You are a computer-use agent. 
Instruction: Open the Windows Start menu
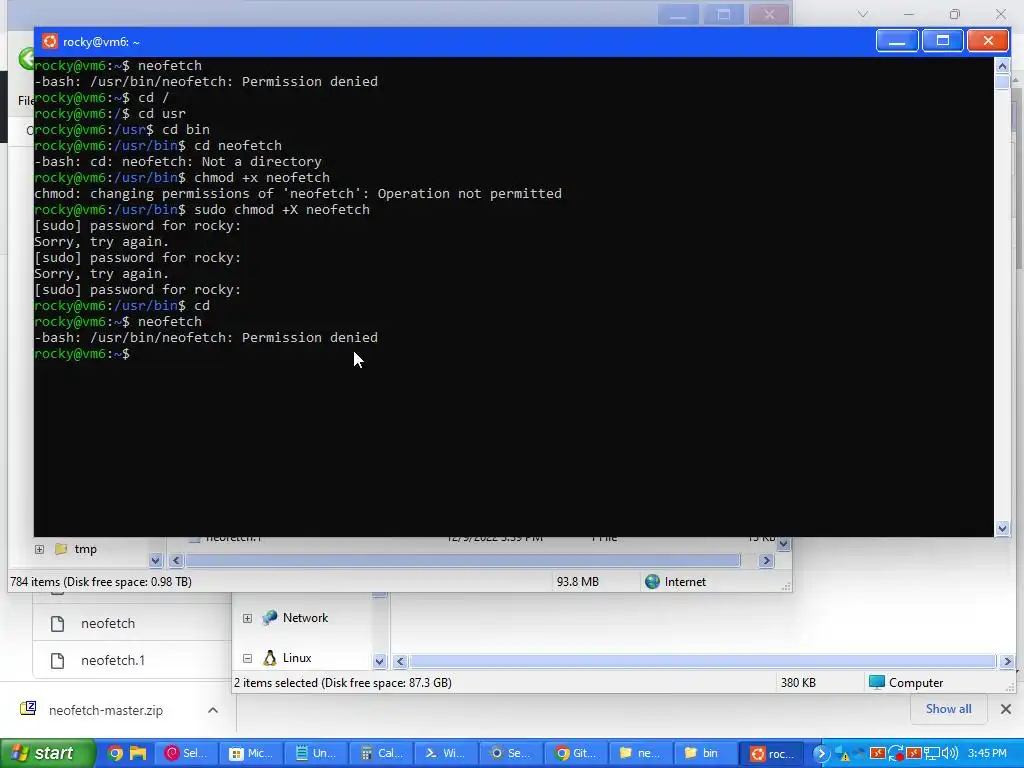46,753
